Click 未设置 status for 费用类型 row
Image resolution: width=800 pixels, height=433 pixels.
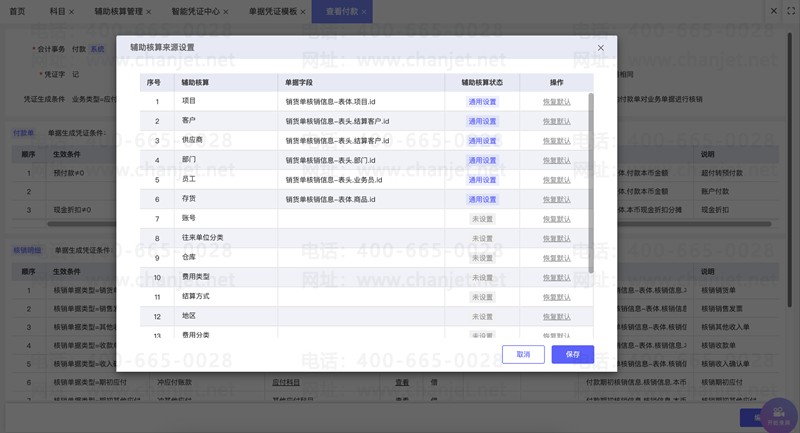click(482, 278)
